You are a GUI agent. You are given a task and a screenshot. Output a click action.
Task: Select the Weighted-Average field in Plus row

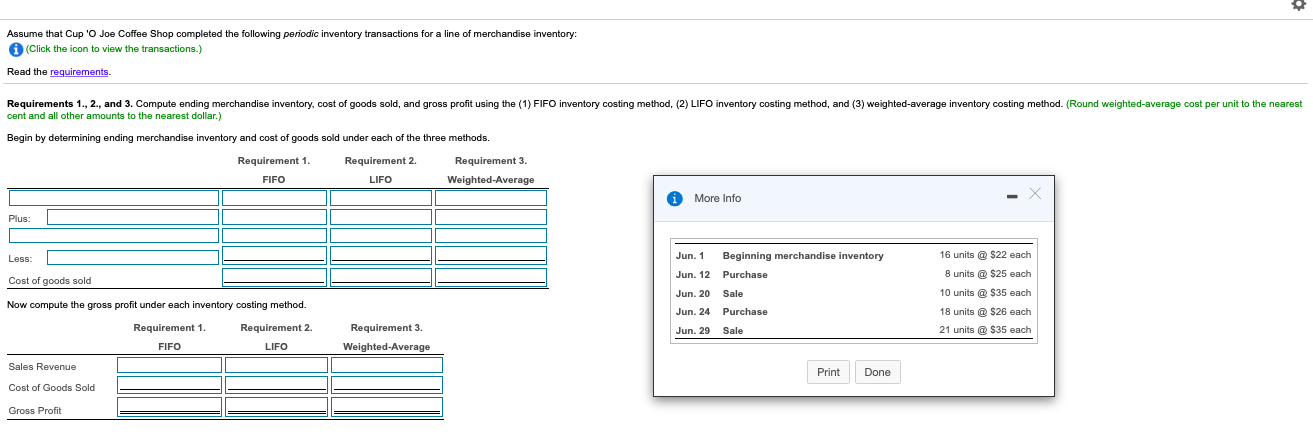coord(491,217)
